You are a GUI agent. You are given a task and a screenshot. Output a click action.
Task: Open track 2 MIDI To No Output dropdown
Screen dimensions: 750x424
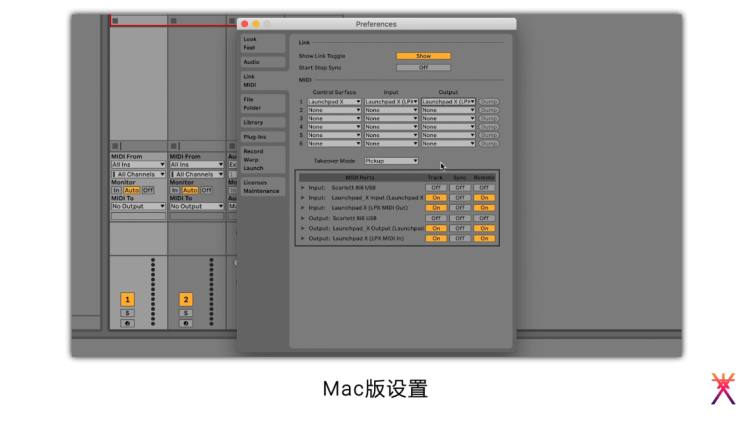point(197,206)
